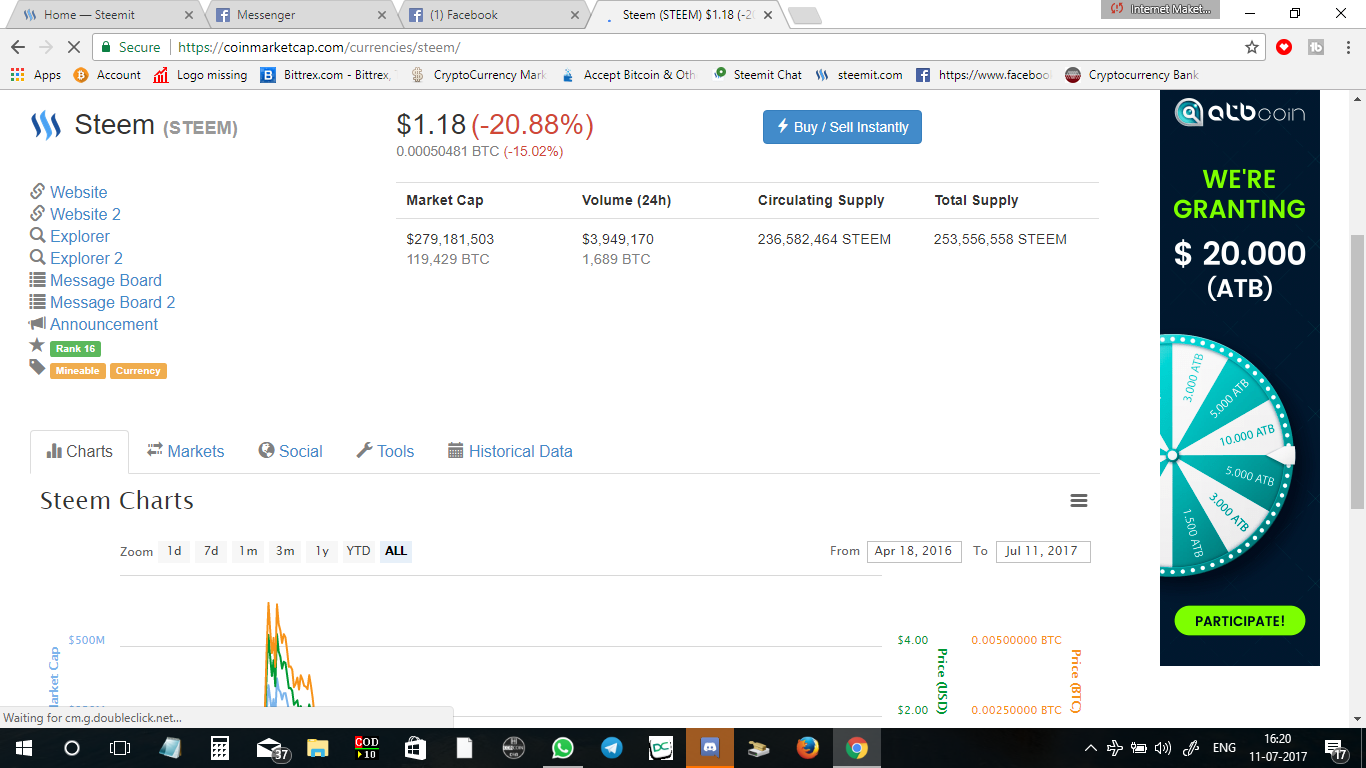Open the Website 2 link

point(85,214)
